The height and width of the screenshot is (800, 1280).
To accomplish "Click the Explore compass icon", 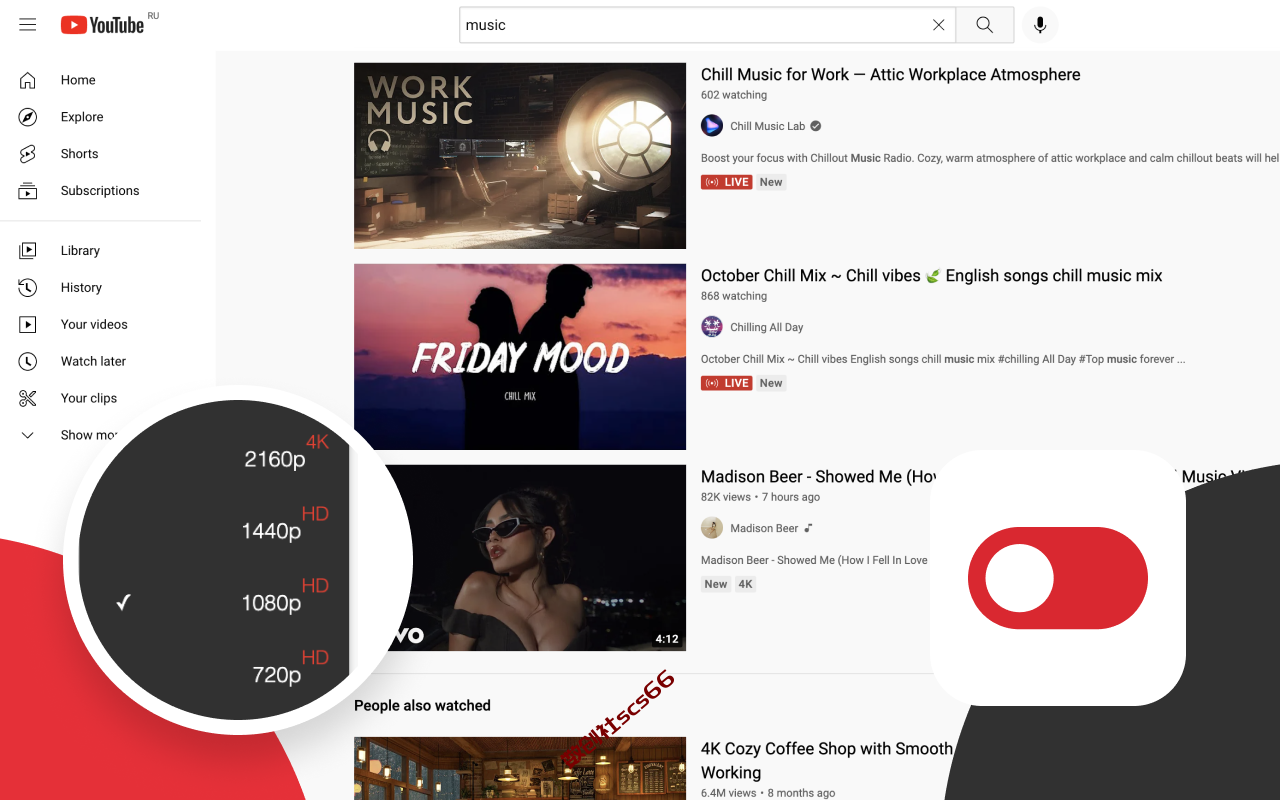I will click(28, 117).
